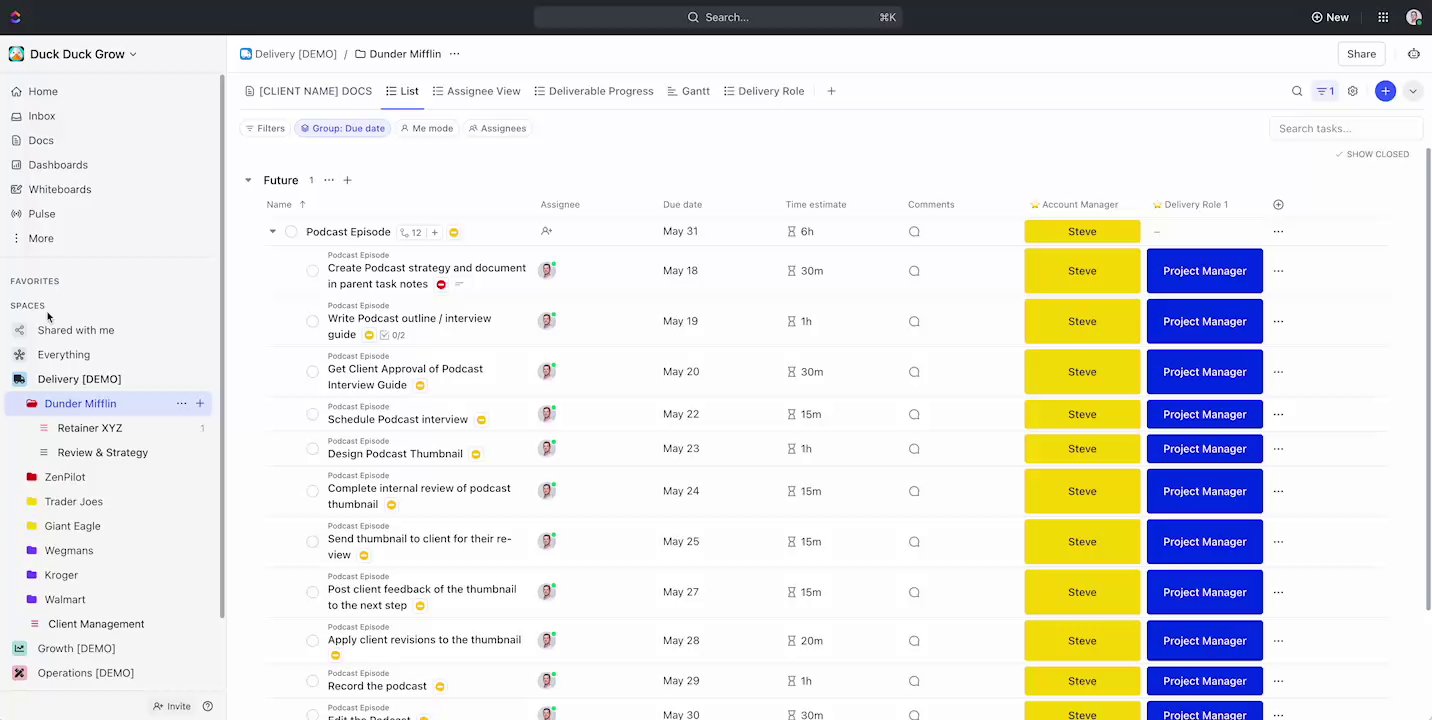Open Duck Duck Grow workspace dropdown

[x=73, y=54]
